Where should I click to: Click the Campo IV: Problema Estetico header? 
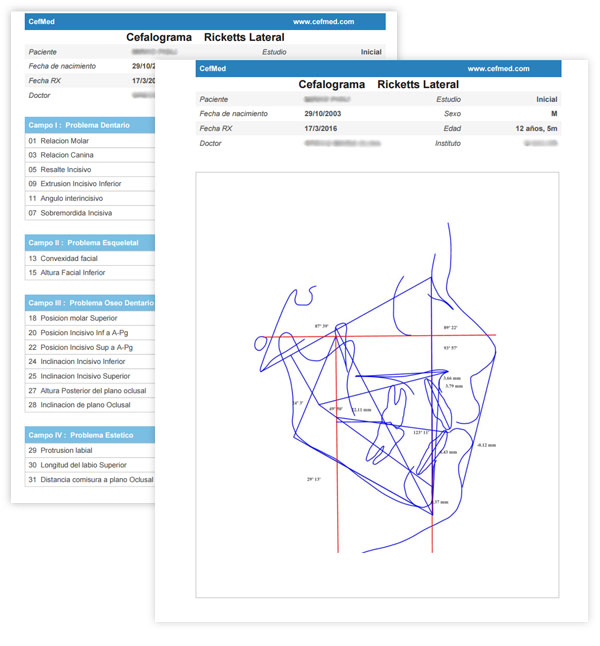(90, 435)
